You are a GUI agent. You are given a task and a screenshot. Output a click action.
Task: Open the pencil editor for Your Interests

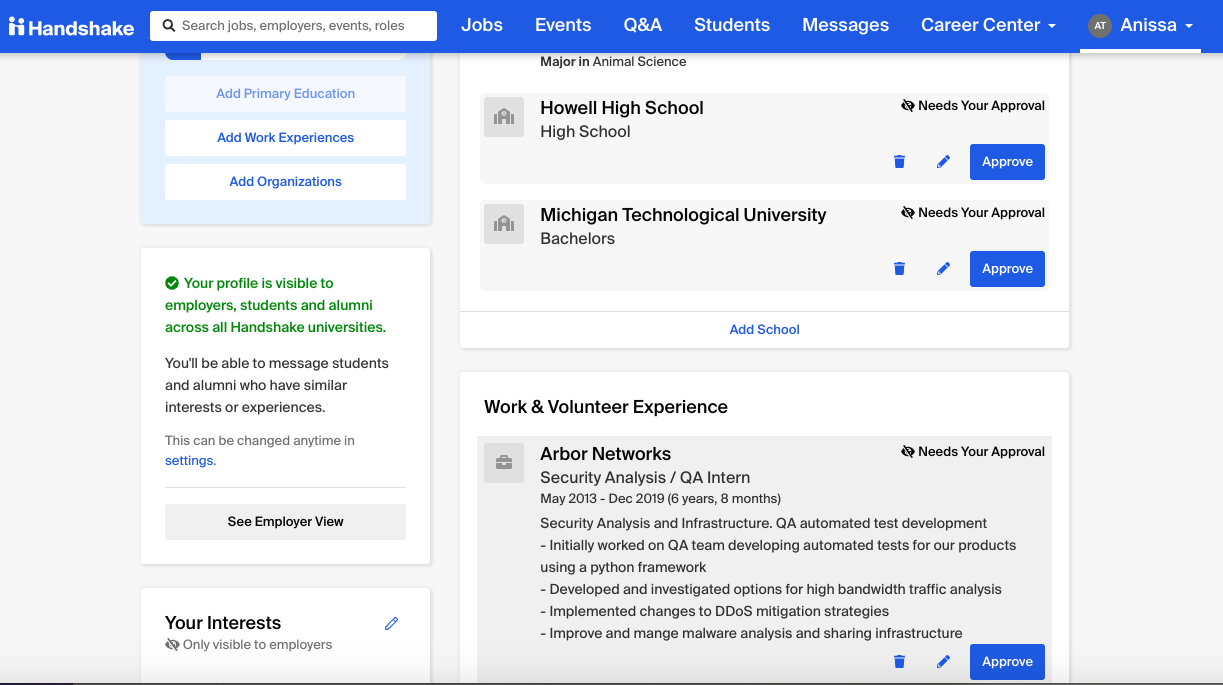[391, 623]
